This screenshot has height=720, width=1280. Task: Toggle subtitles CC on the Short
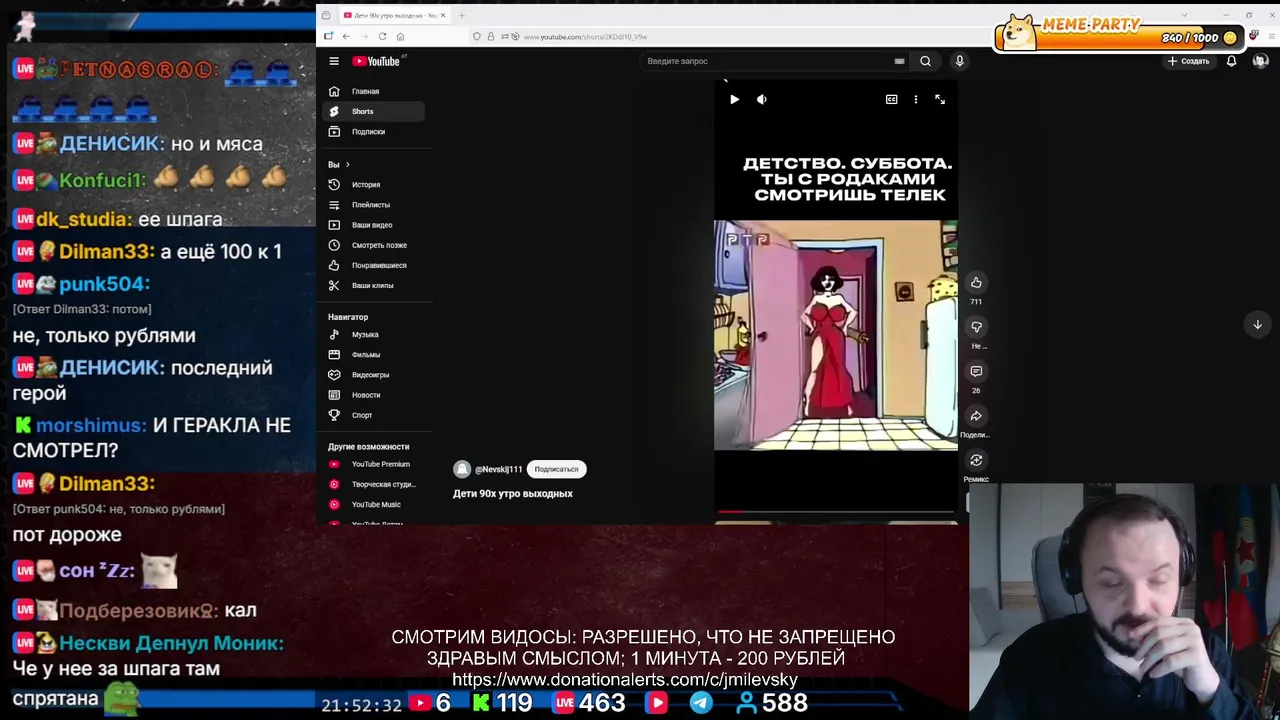(891, 99)
